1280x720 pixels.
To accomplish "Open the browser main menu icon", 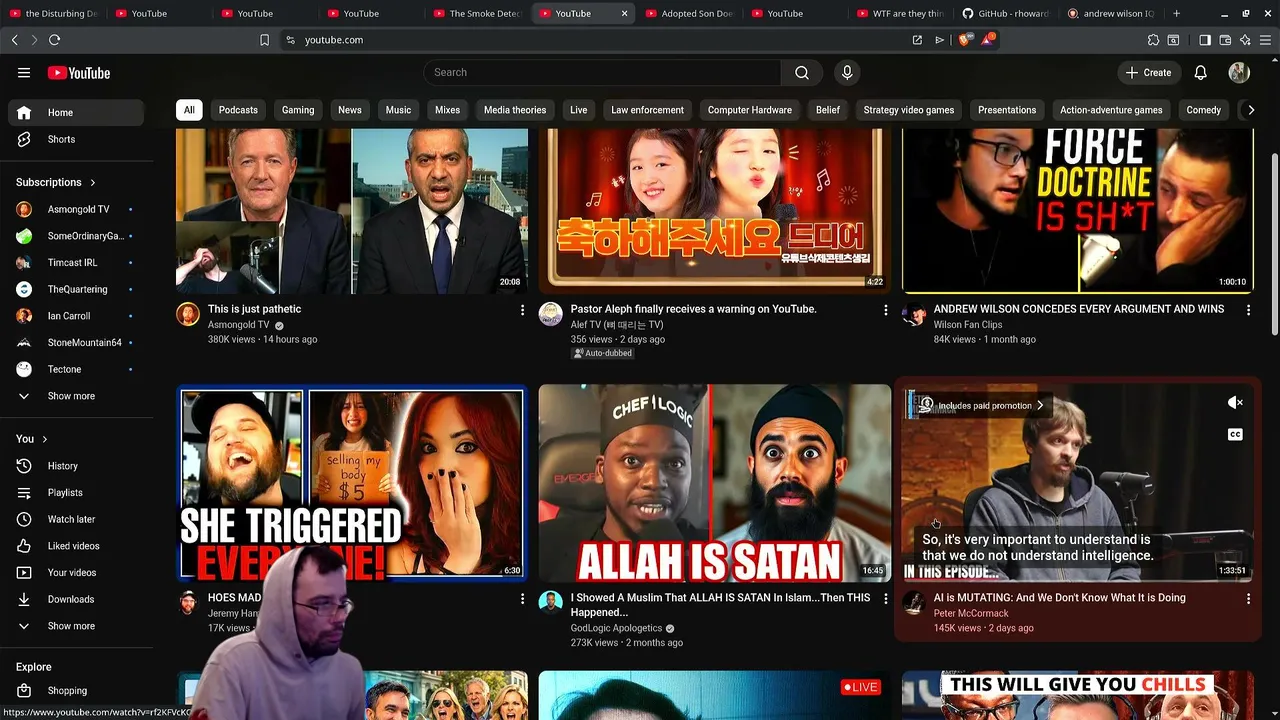I will coord(1265,40).
